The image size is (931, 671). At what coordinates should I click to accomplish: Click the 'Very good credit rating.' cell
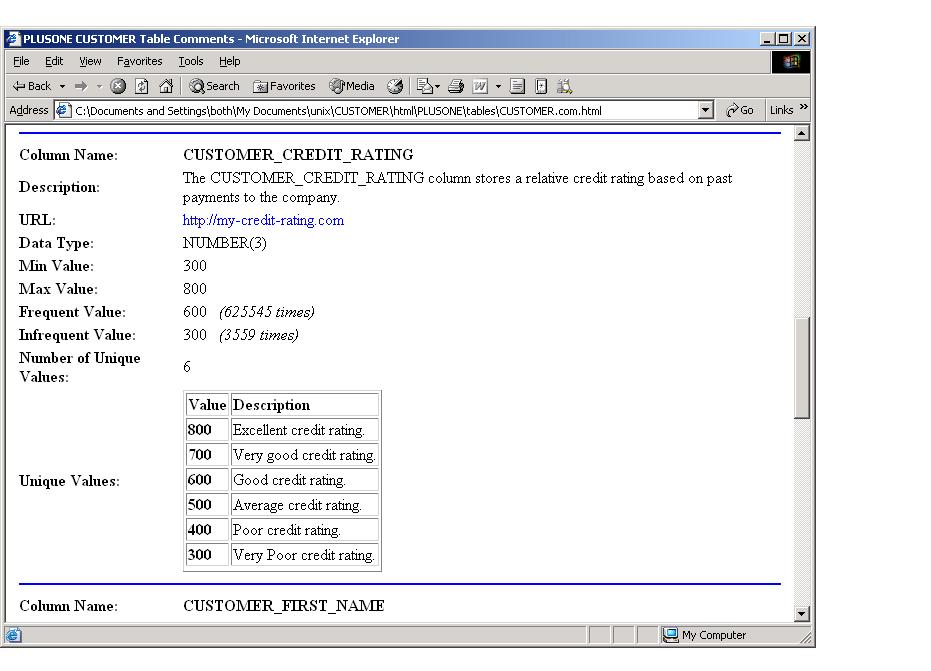305,455
